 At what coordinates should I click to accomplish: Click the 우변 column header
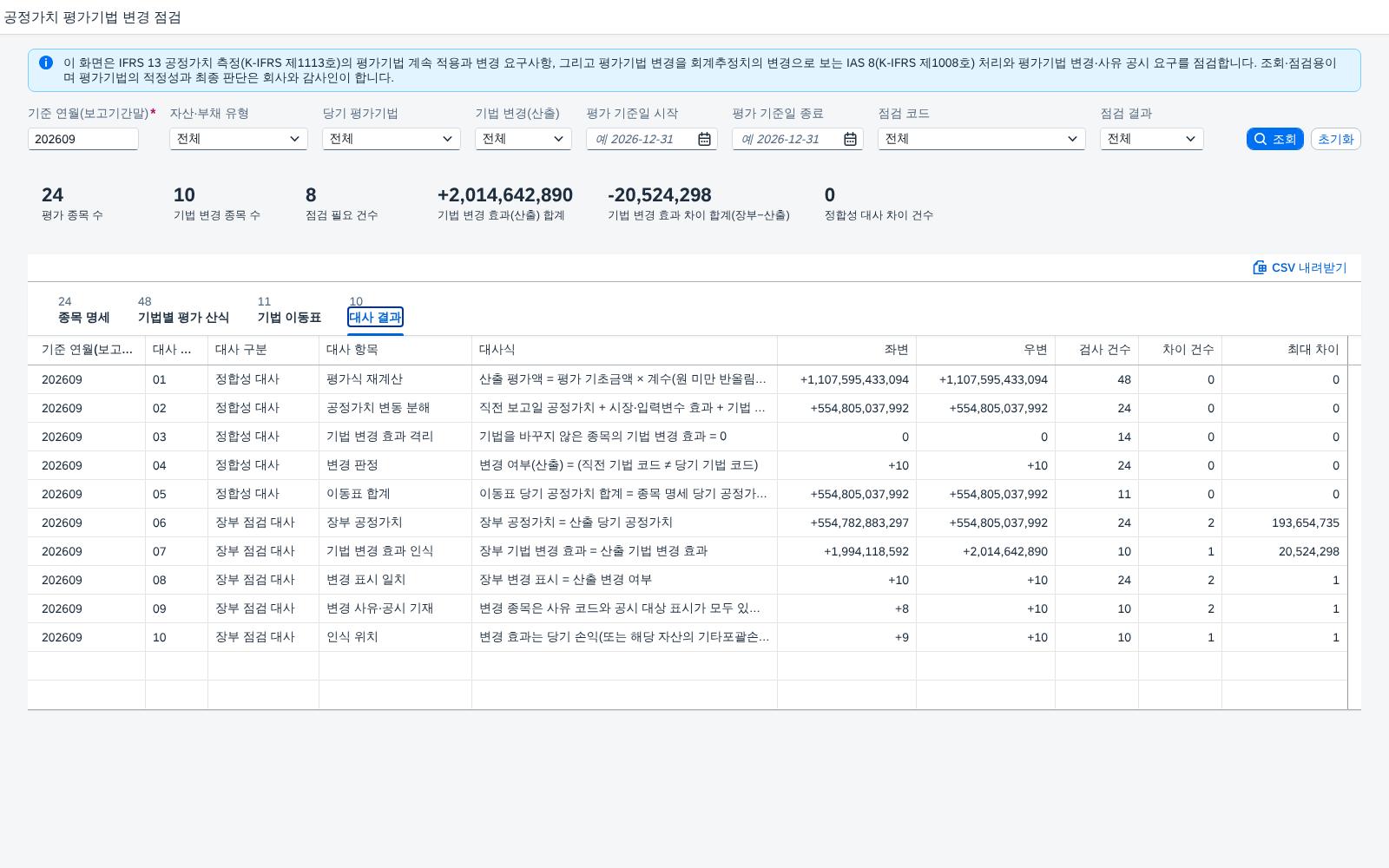(x=985, y=350)
